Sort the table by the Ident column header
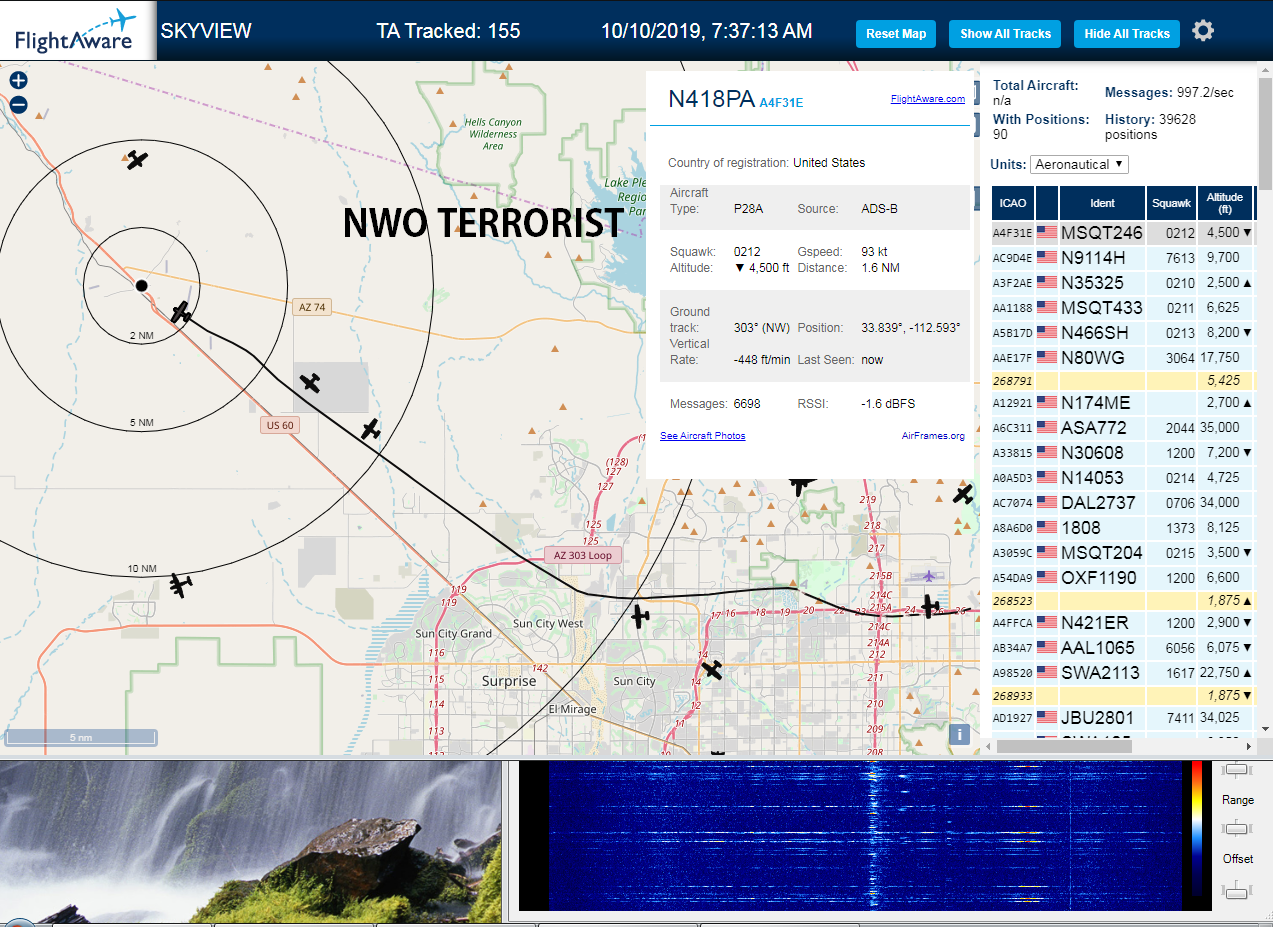The image size is (1273, 927). click(1102, 203)
